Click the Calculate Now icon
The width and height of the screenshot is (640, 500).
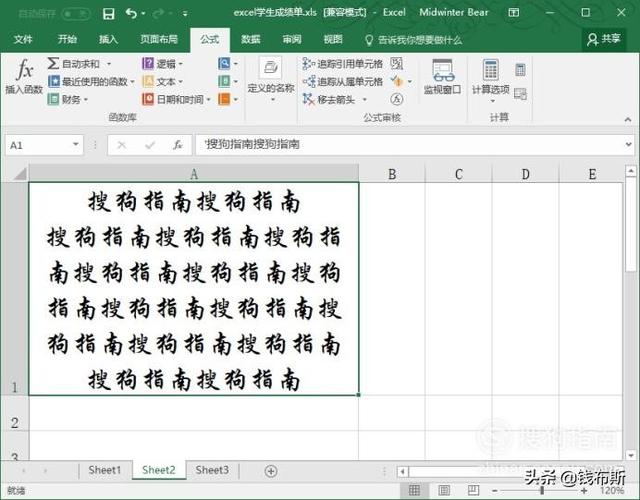tap(520, 70)
